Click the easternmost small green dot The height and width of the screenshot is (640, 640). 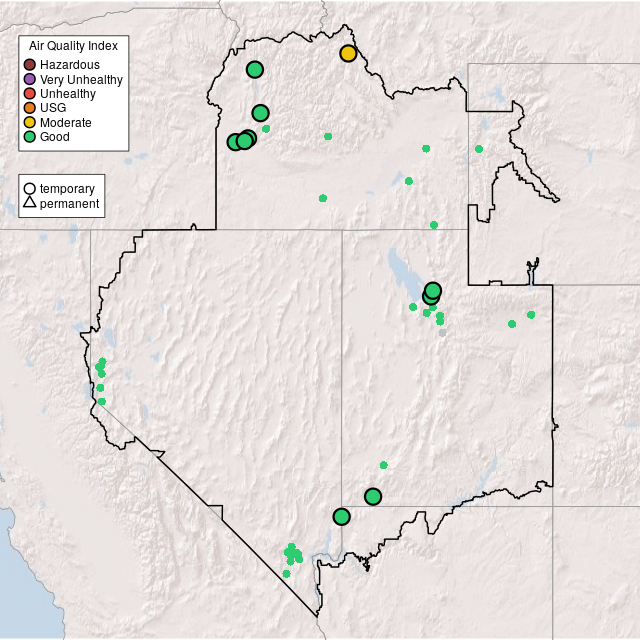coord(531,315)
